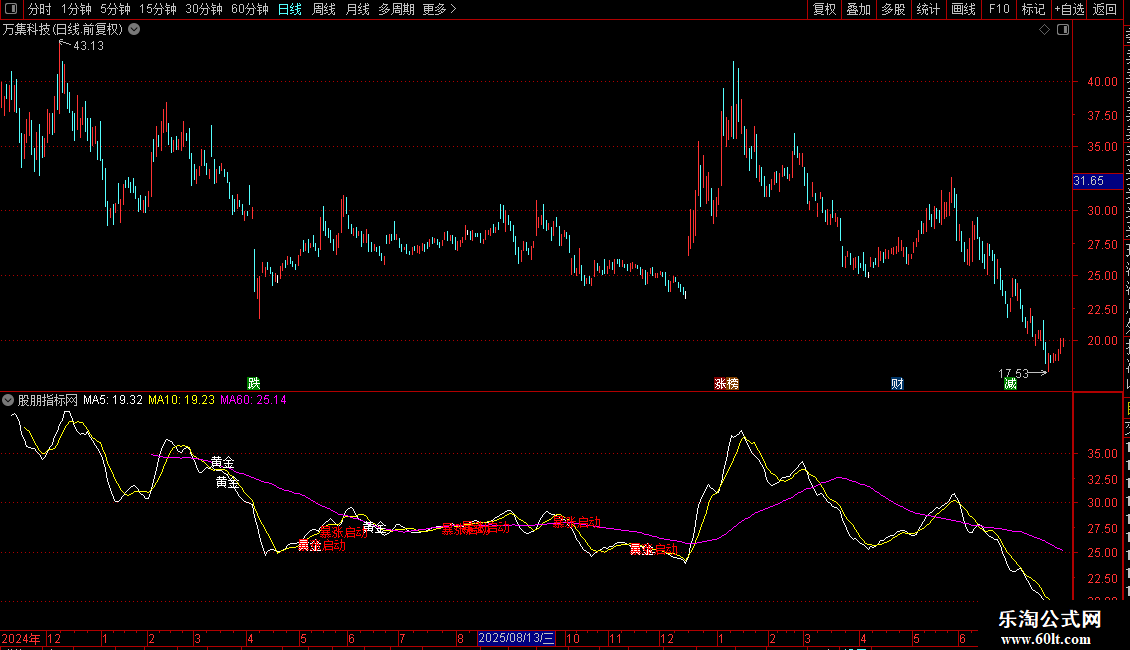1130x650 pixels.
Task: Click the 20.00 price axis label on main chart
Action: (1103, 341)
